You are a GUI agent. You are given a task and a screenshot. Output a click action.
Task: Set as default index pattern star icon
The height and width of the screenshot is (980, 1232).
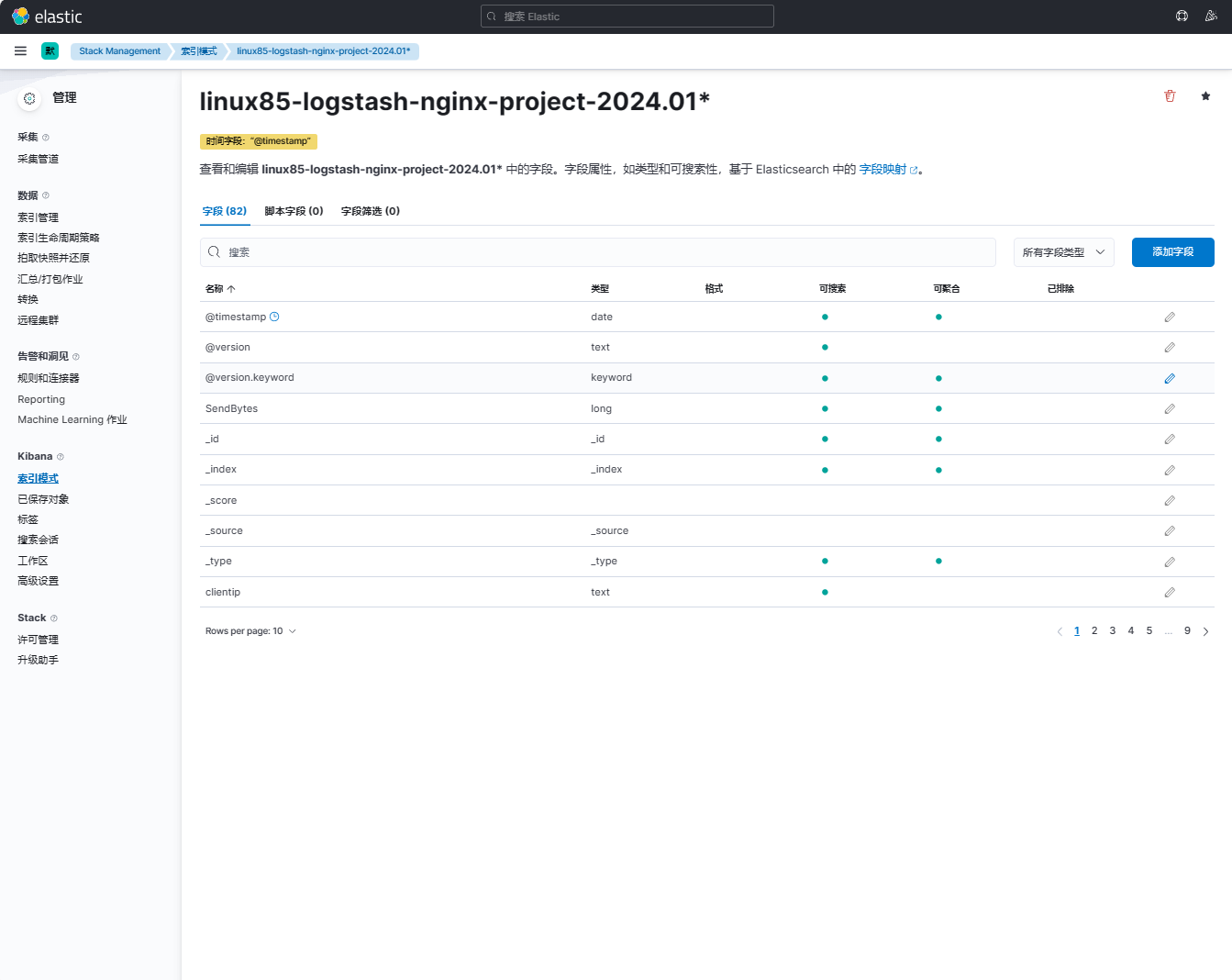pos(1205,96)
